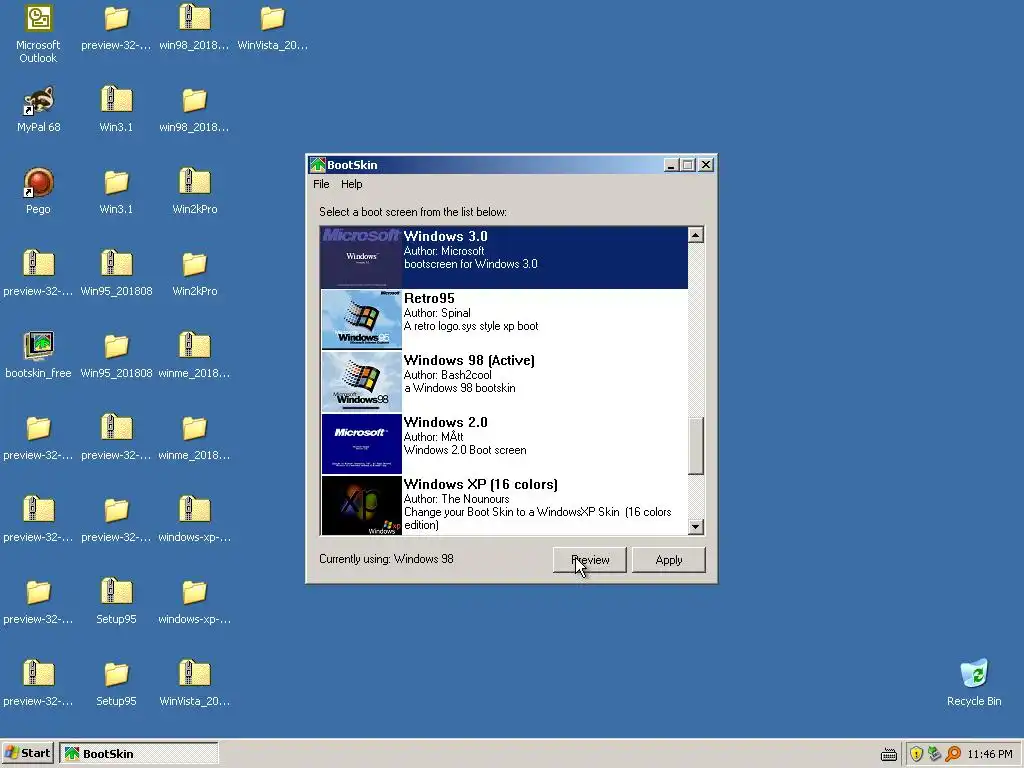Click the BootSkin taskbar button
This screenshot has height=768, width=1024.
(x=139, y=753)
